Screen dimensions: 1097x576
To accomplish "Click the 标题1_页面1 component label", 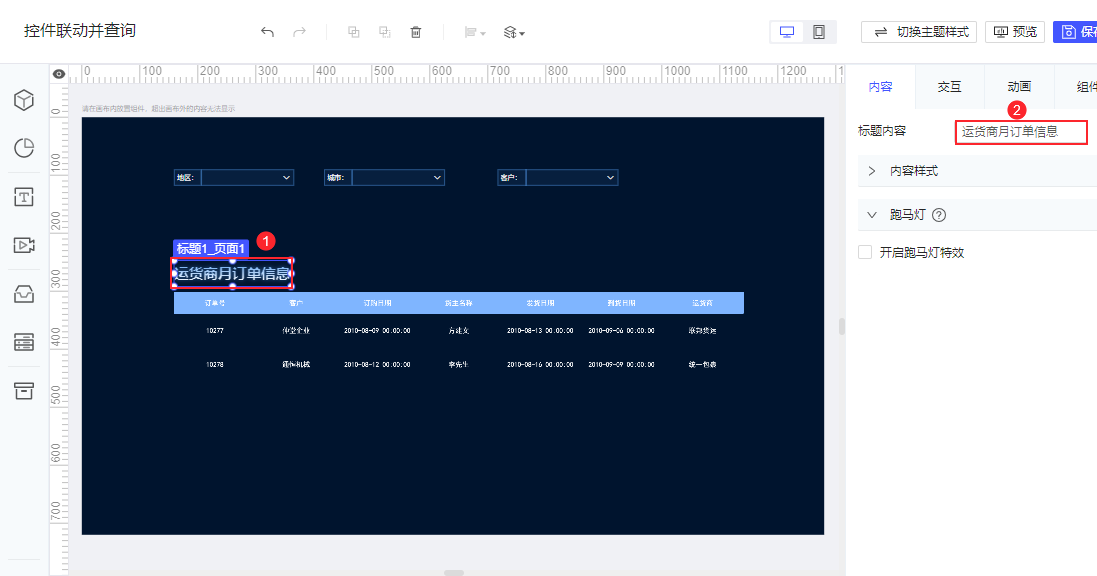I will [x=211, y=248].
